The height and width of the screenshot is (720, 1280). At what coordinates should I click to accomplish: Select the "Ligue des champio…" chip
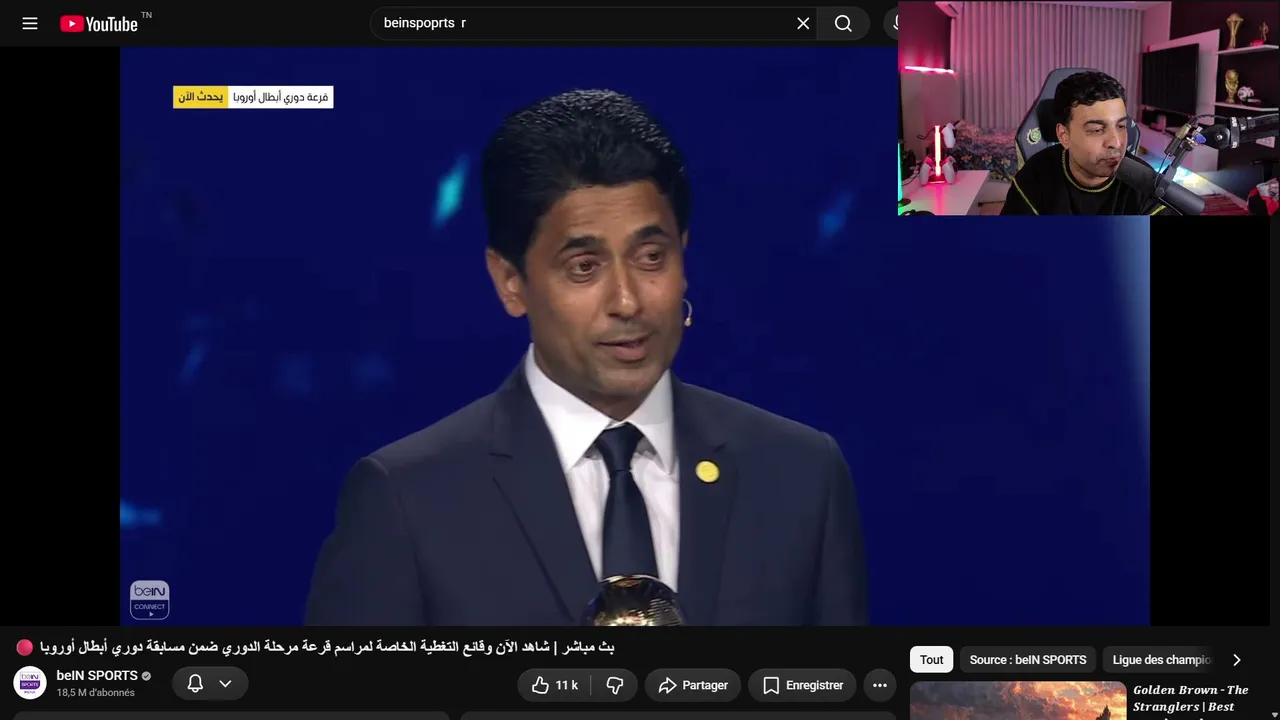pos(1161,660)
